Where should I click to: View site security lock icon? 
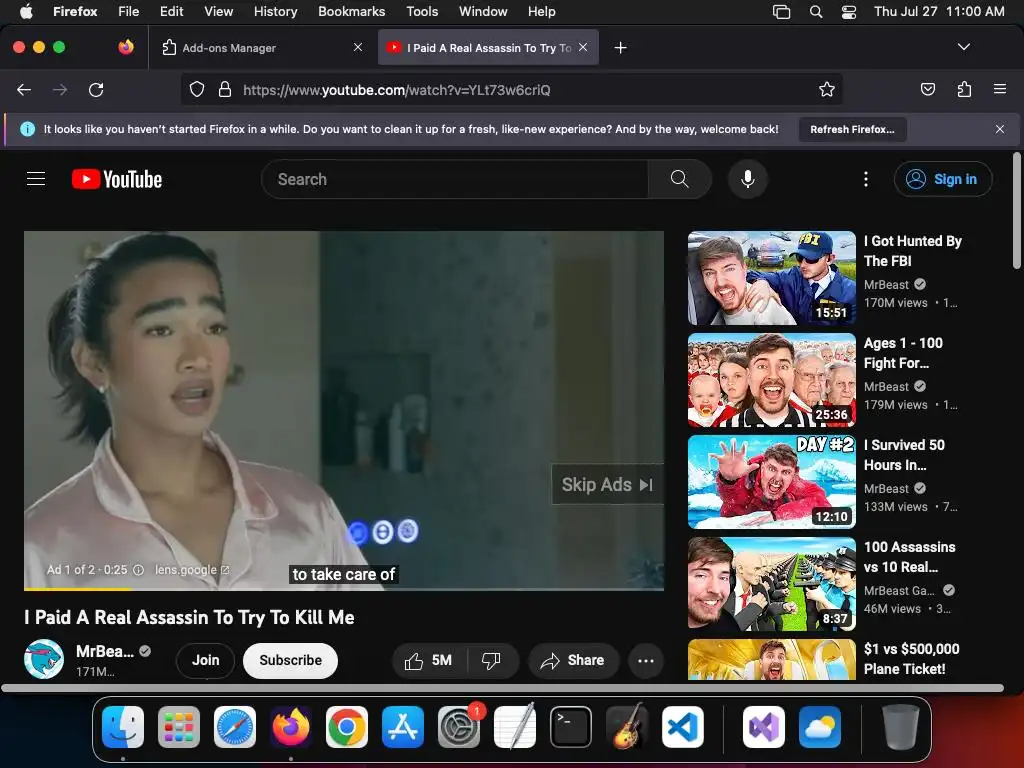coord(225,89)
